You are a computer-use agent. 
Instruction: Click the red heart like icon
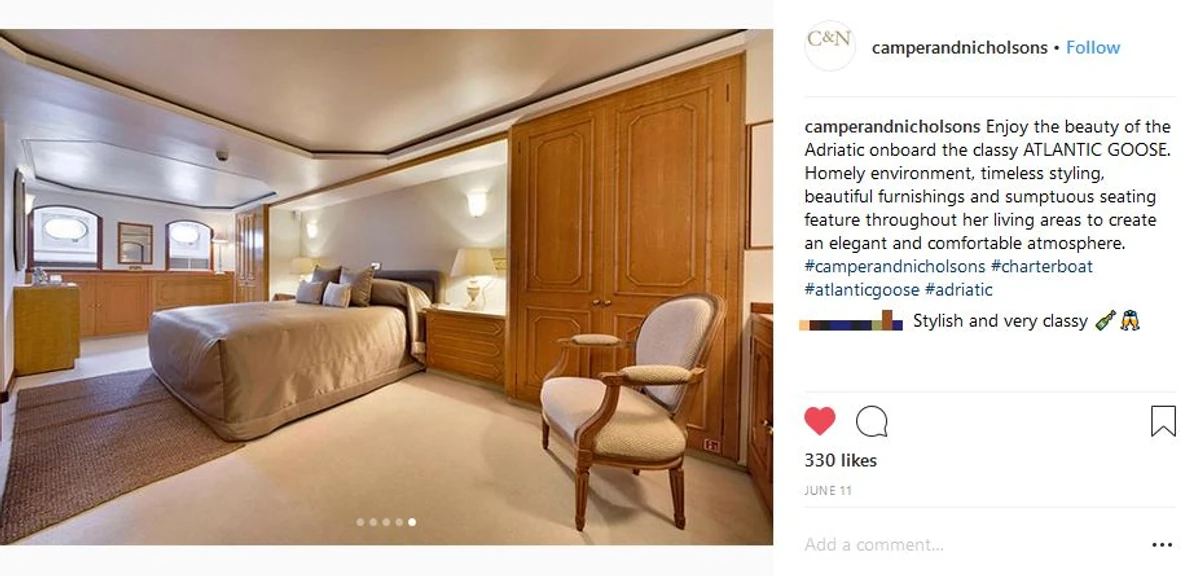pyautogui.click(x=819, y=421)
